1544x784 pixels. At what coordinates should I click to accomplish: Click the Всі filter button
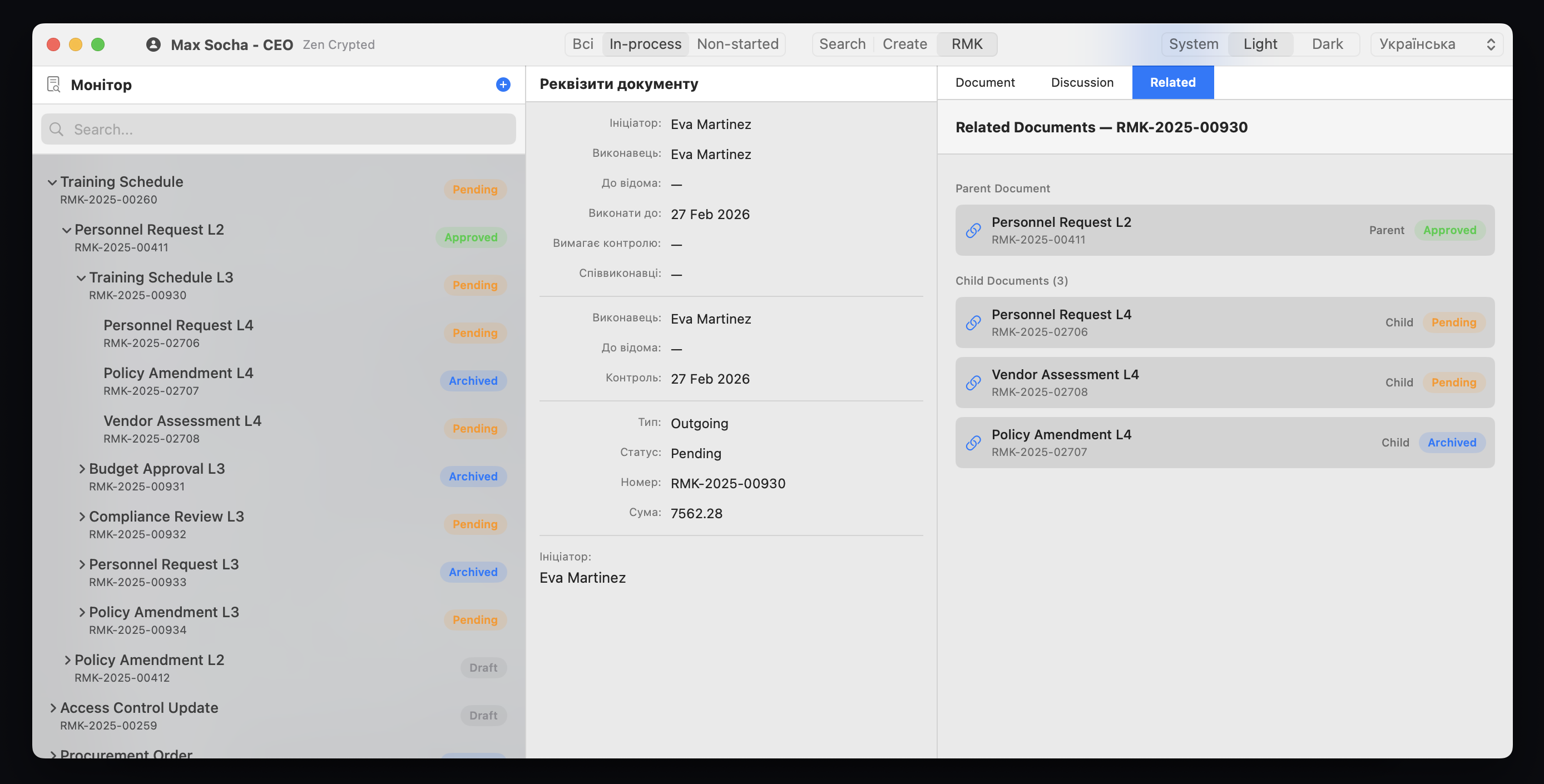[x=582, y=44]
